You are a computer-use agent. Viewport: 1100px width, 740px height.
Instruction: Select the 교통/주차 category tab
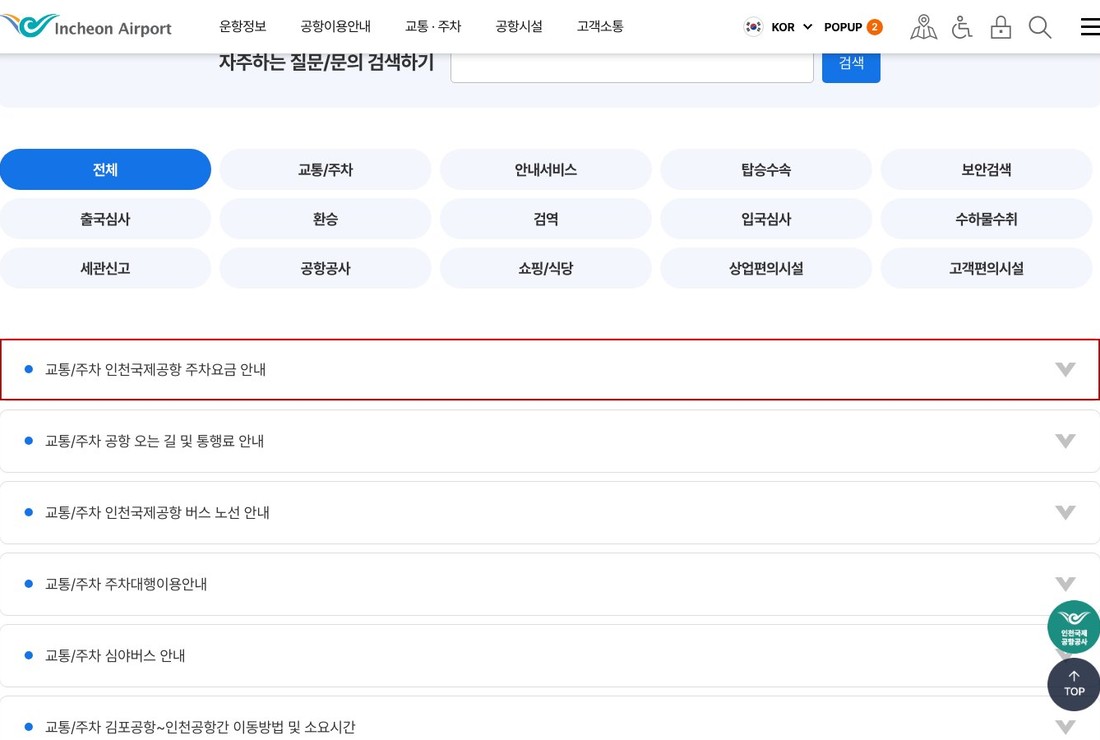click(326, 169)
